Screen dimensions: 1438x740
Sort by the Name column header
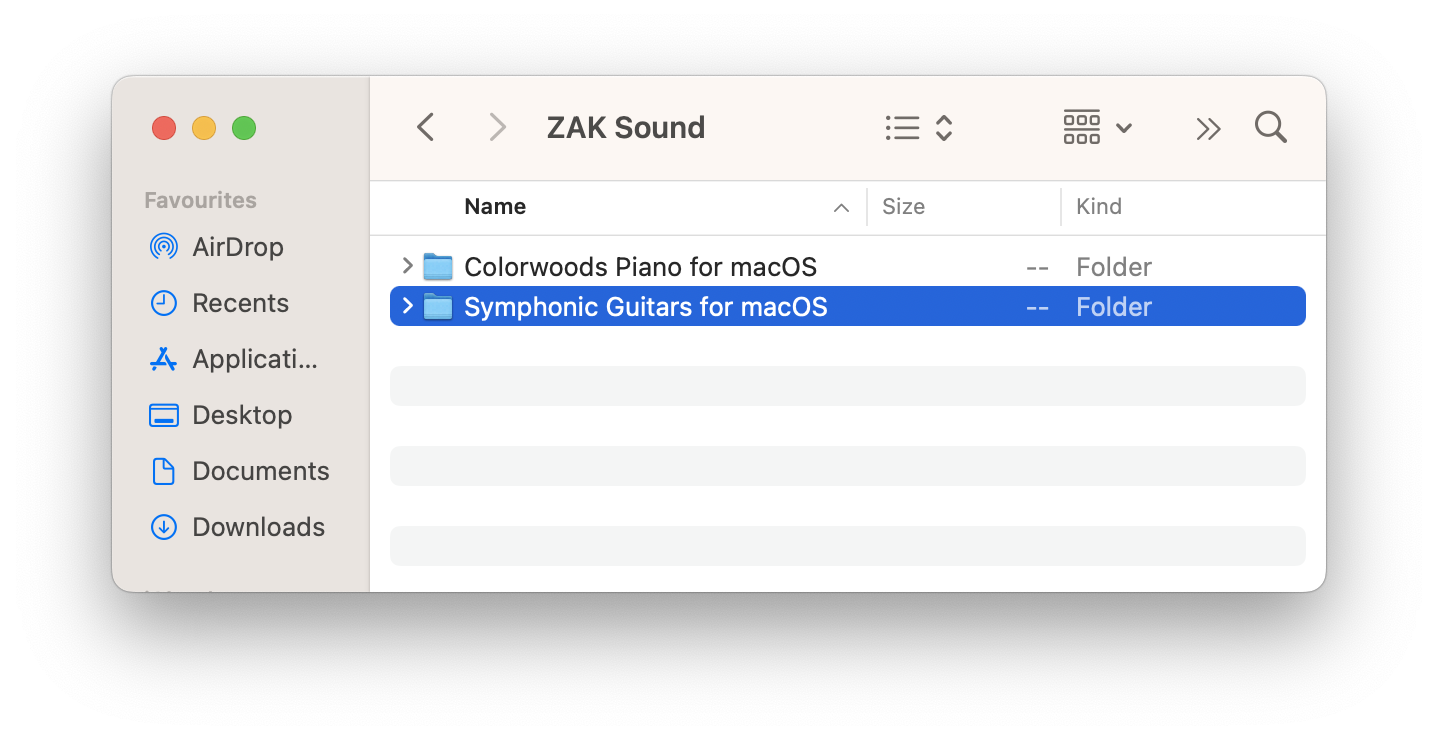[x=495, y=207]
